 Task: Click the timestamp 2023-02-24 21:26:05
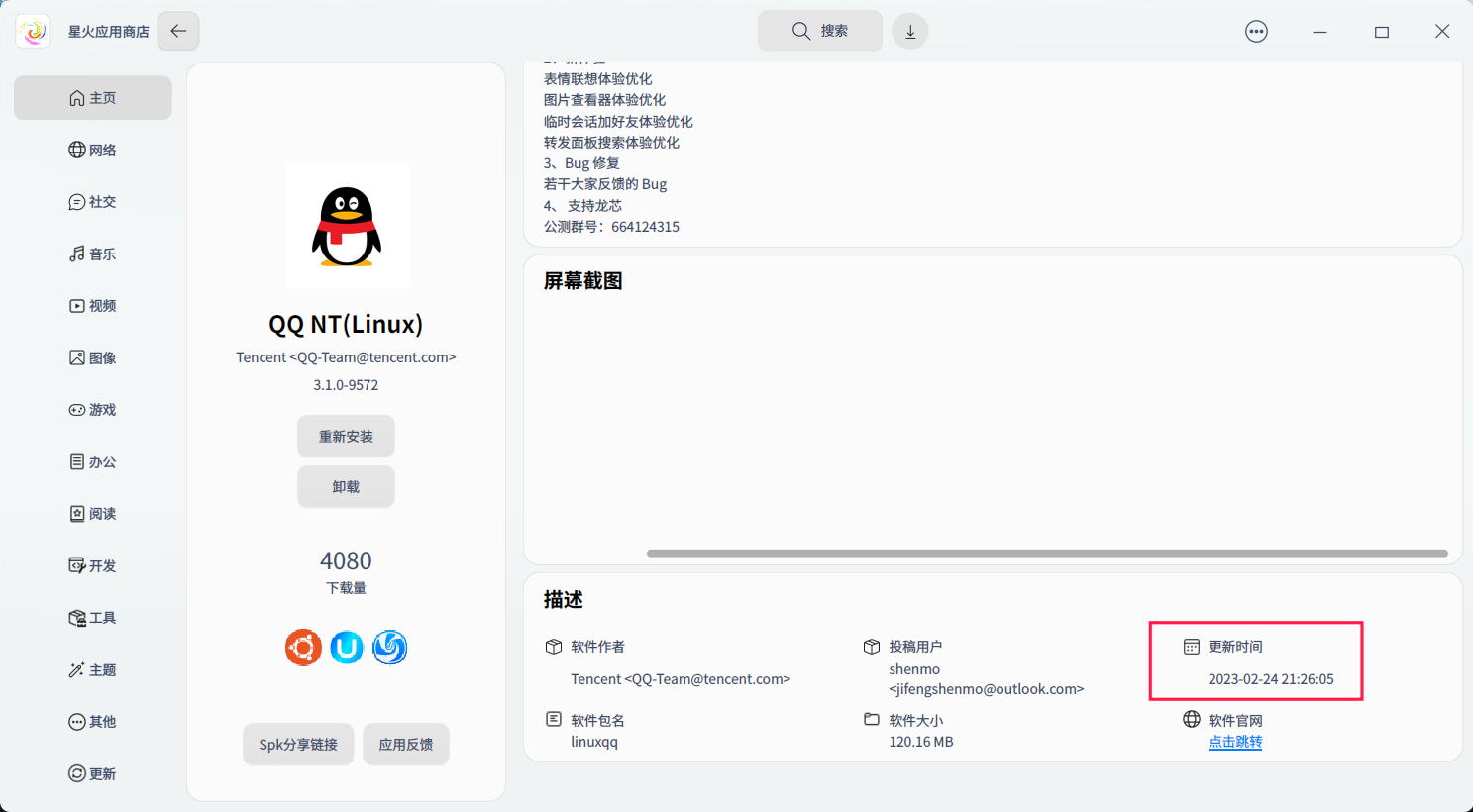click(1271, 679)
